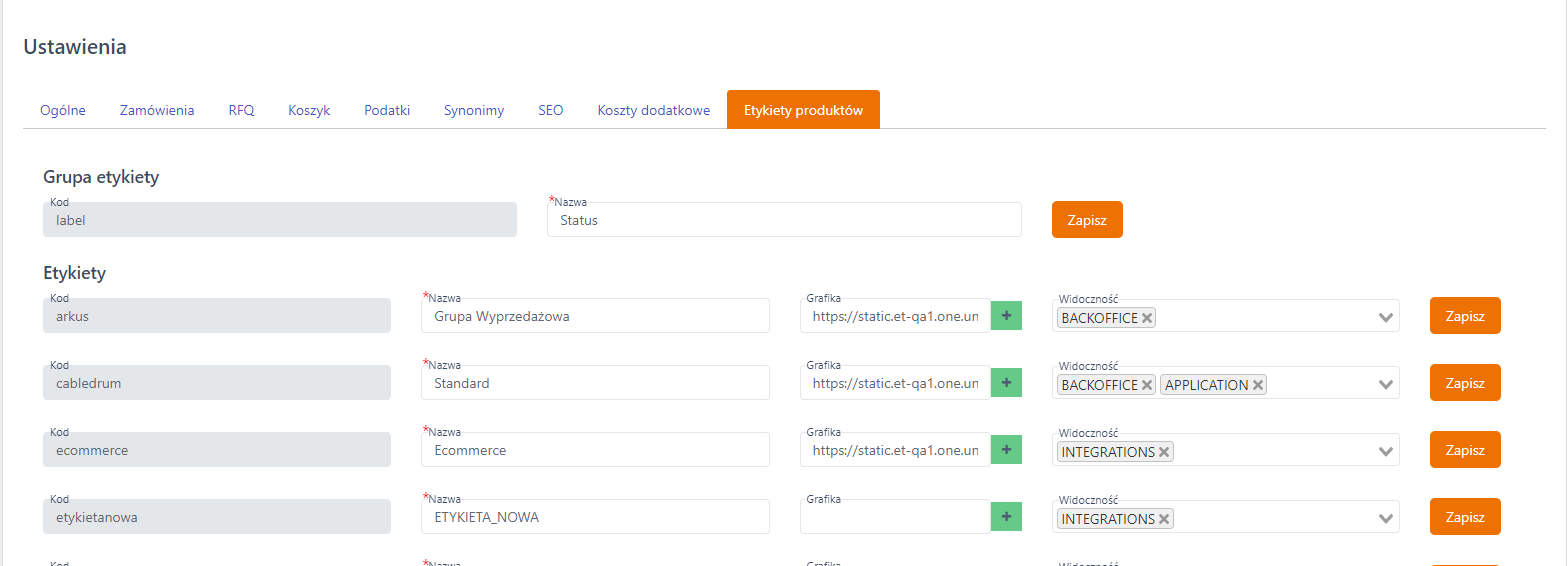Remove INTEGRATIONS tag from etykietanowa row
The width and height of the screenshot is (1567, 566).
coord(1164,519)
